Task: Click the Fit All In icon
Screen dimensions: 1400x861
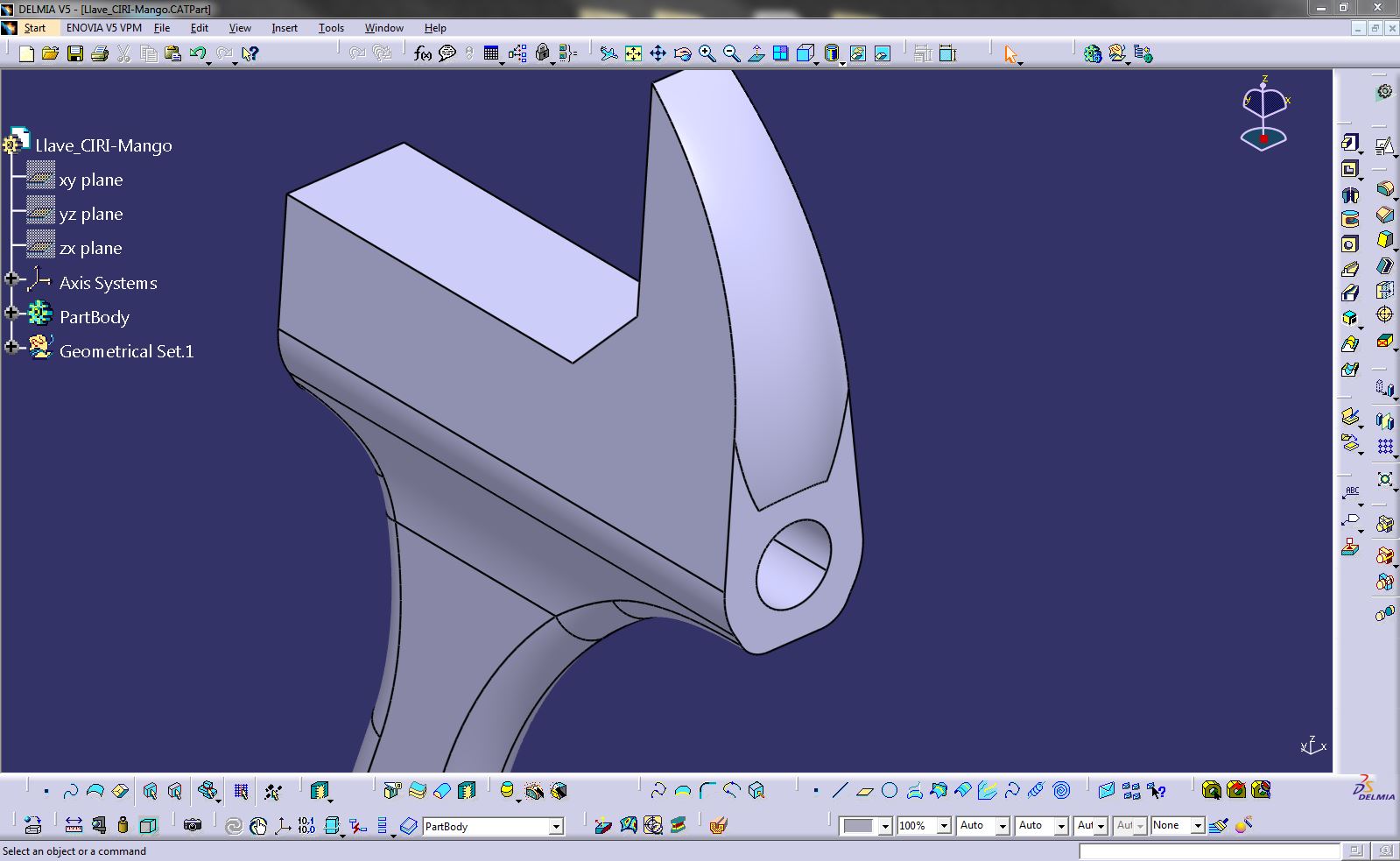Action: [x=633, y=54]
